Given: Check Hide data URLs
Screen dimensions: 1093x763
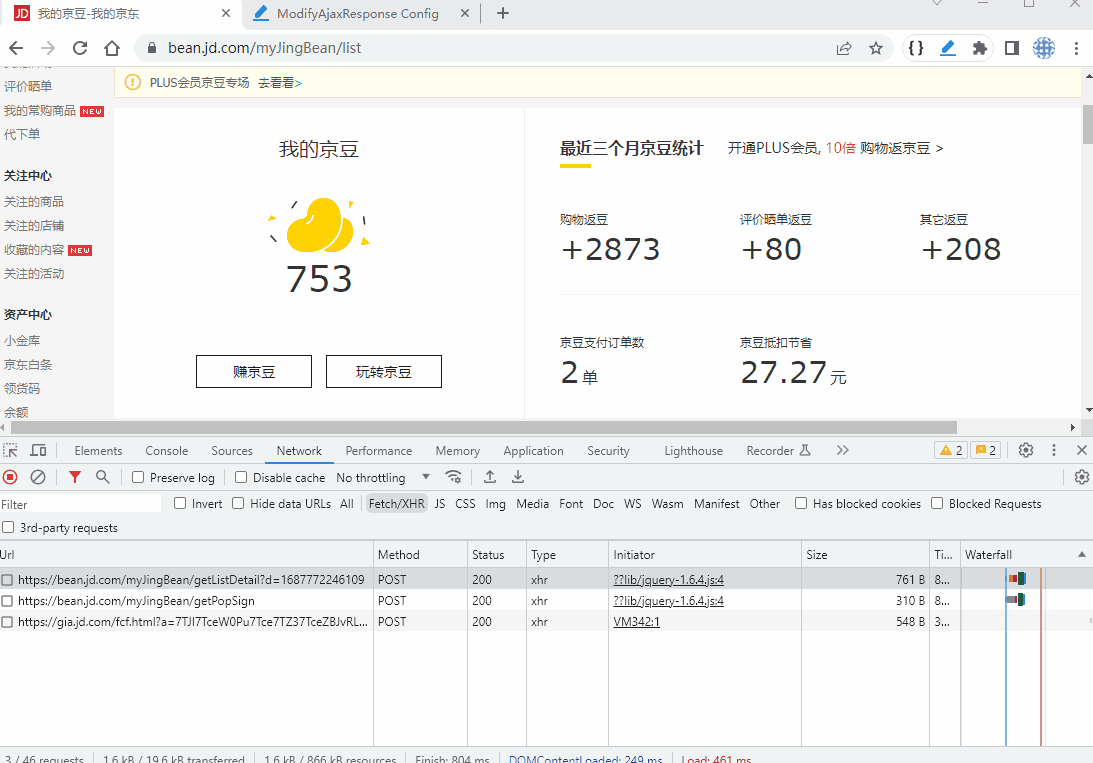Looking at the screenshot, I should click(238, 503).
